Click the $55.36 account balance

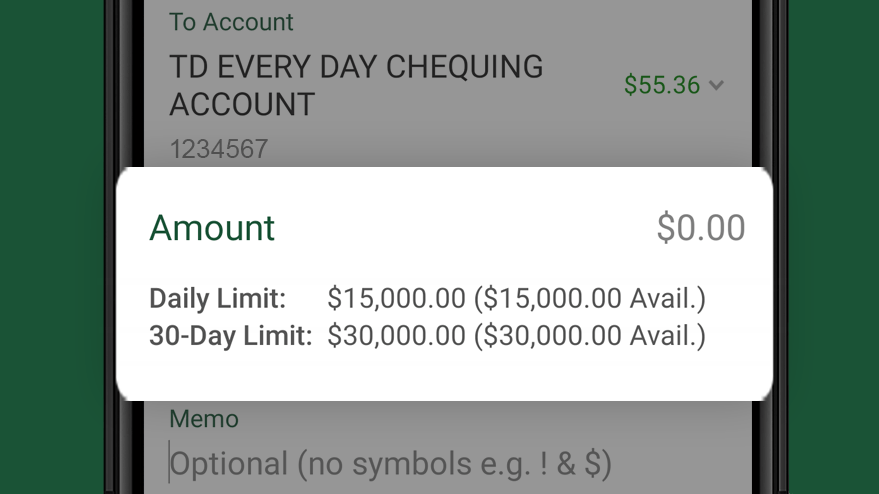(662, 85)
